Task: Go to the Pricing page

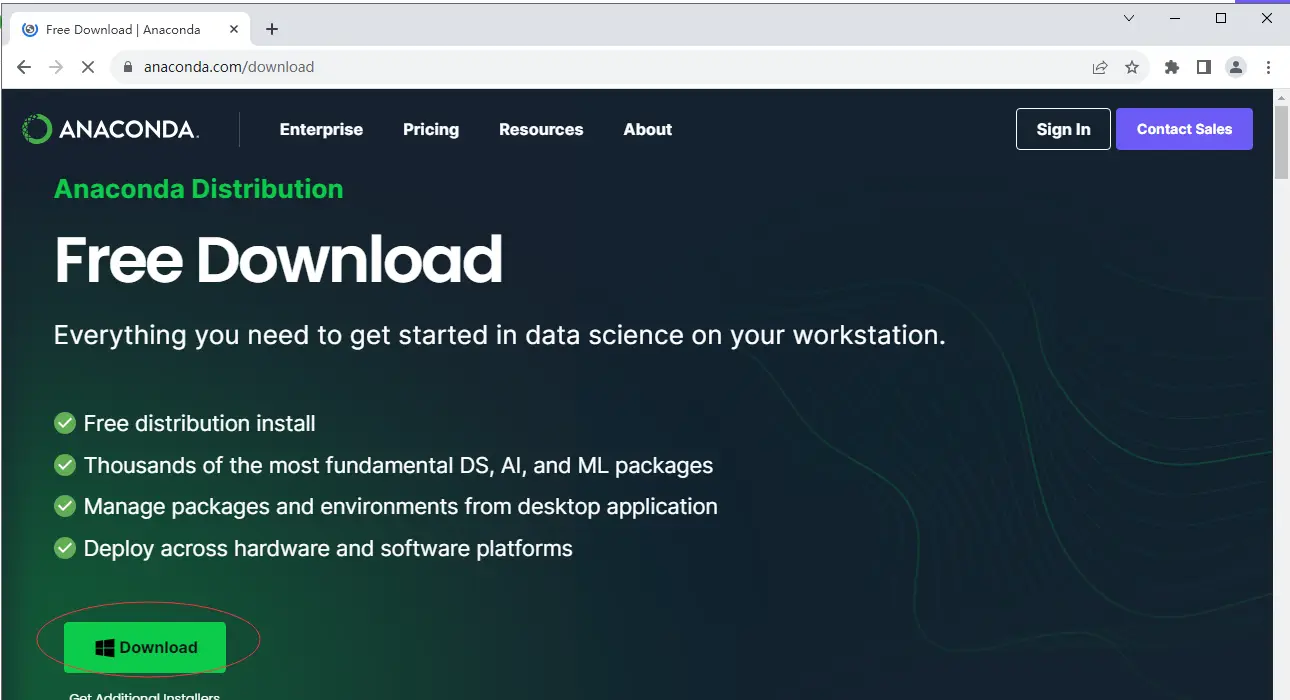Action: 431,129
